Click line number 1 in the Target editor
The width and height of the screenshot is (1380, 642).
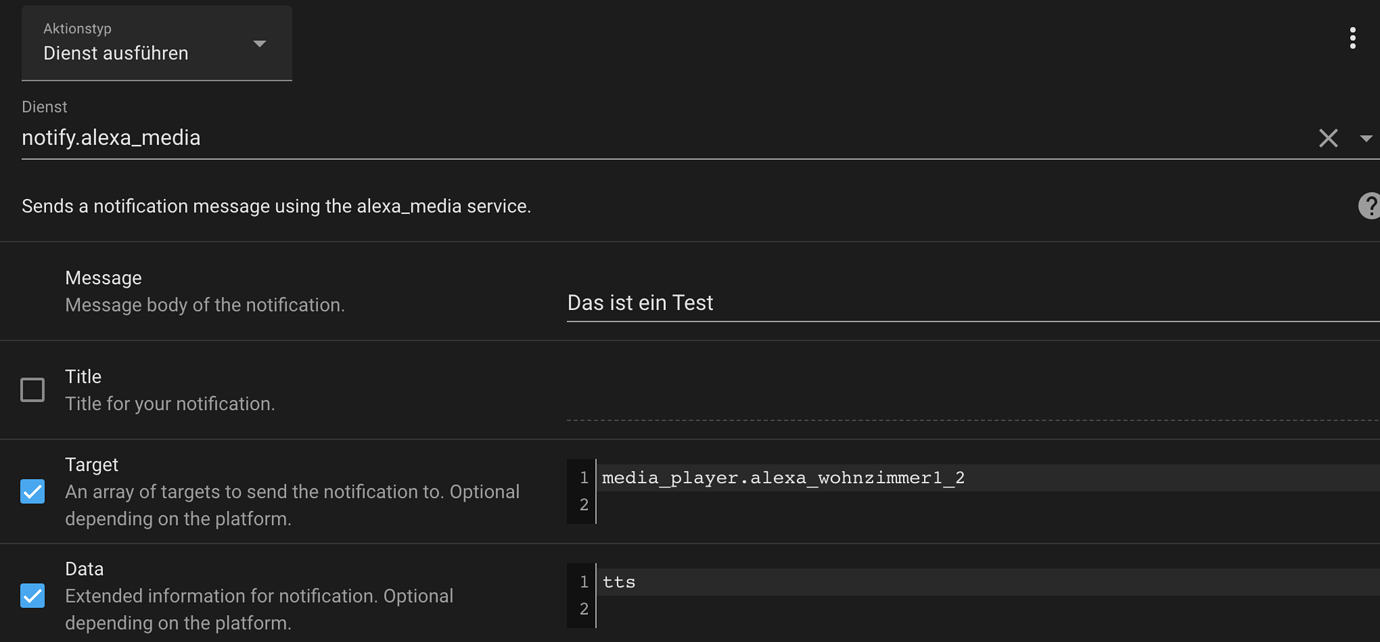pos(583,478)
